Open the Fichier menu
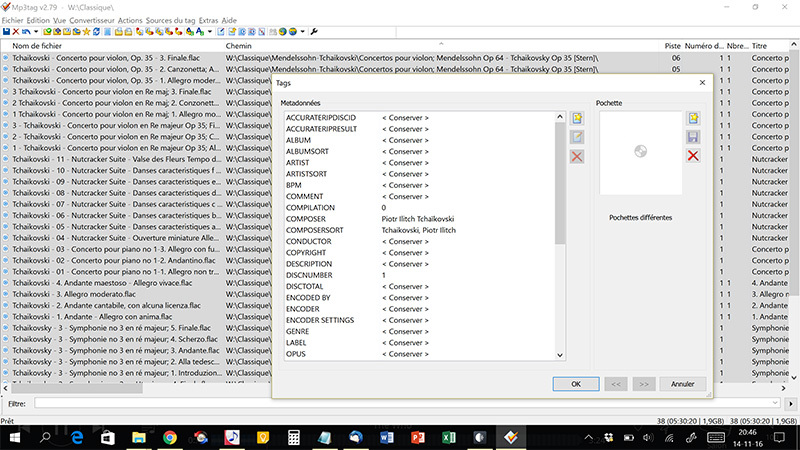Image resolution: width=800 pixels, height=450 pixels. click(x=12, y=20)
